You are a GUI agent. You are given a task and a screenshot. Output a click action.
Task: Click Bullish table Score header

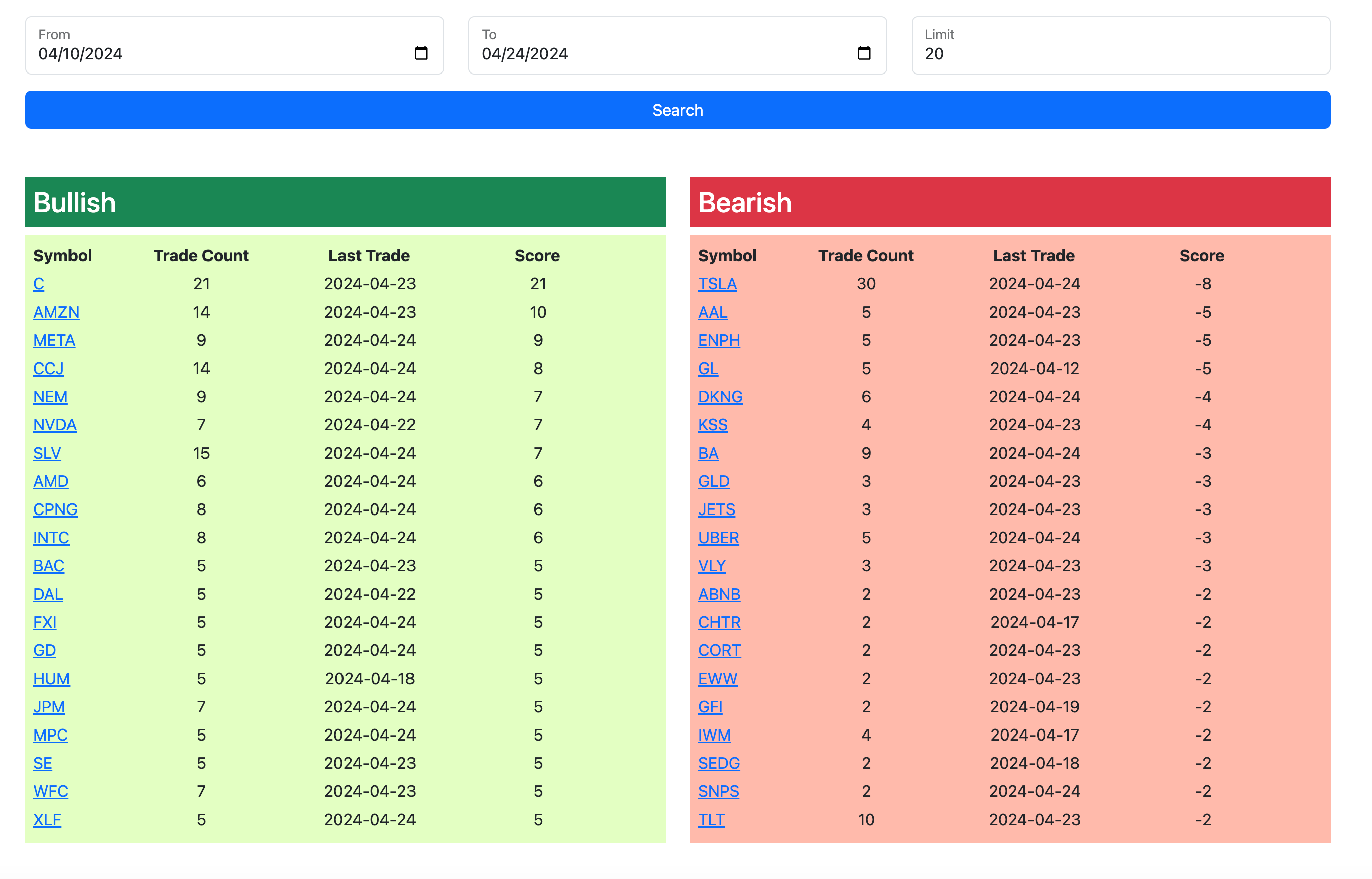[537, 256]
